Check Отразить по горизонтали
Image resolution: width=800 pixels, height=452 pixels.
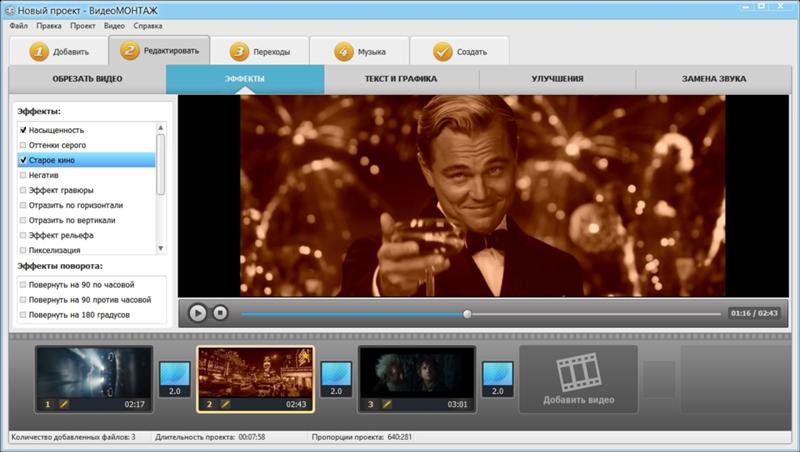[23, 205]
